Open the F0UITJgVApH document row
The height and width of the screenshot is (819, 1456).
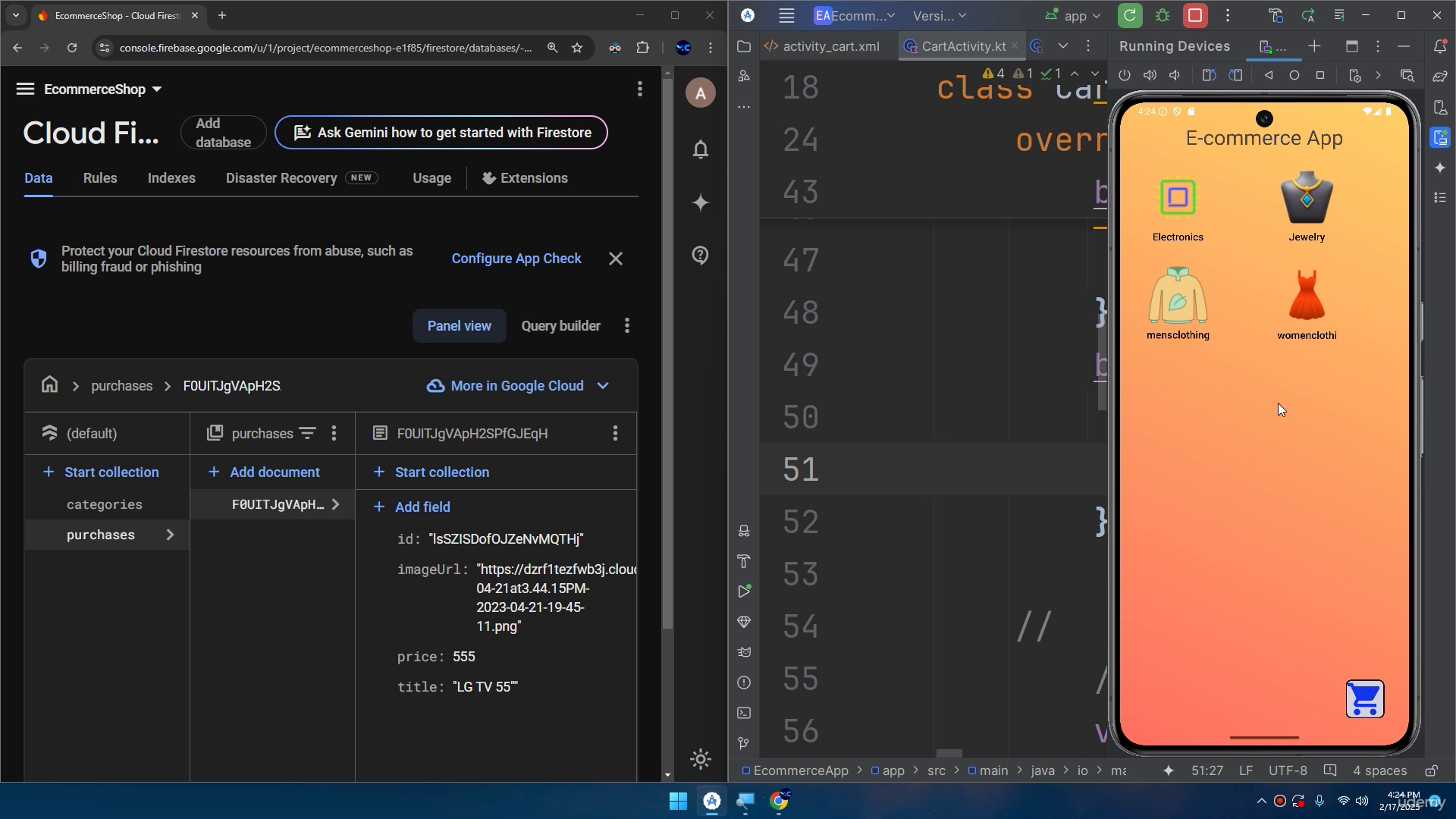tap(272, 504)
